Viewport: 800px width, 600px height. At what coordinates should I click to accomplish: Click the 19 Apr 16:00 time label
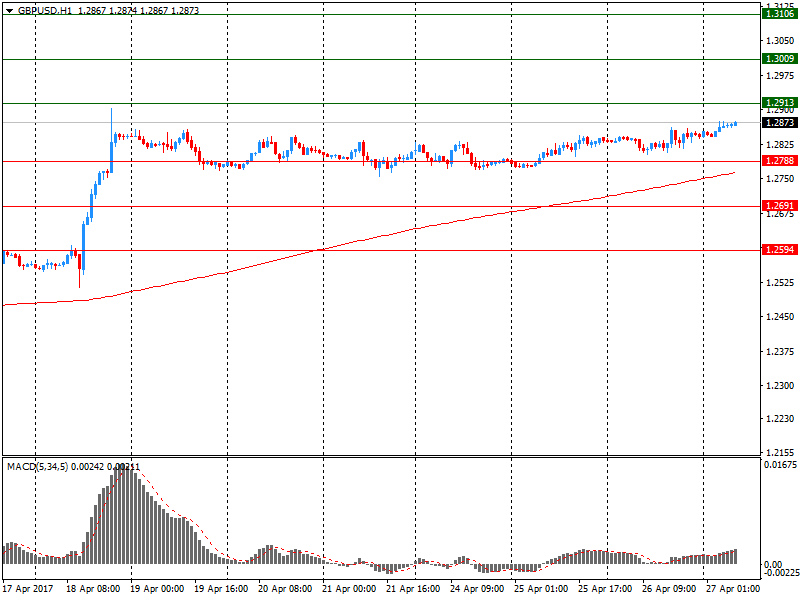pos(221,589)
